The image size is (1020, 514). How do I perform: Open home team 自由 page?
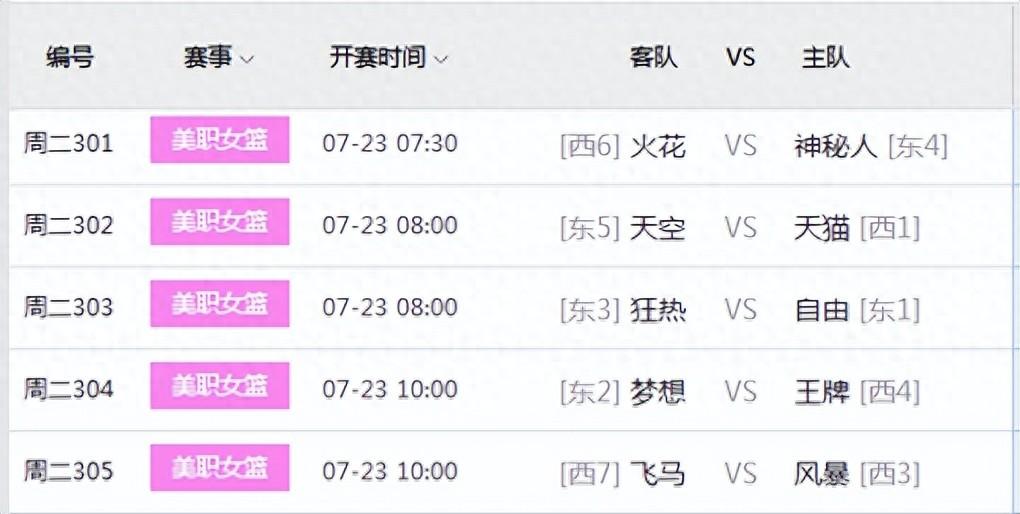(x=822, y=310)
